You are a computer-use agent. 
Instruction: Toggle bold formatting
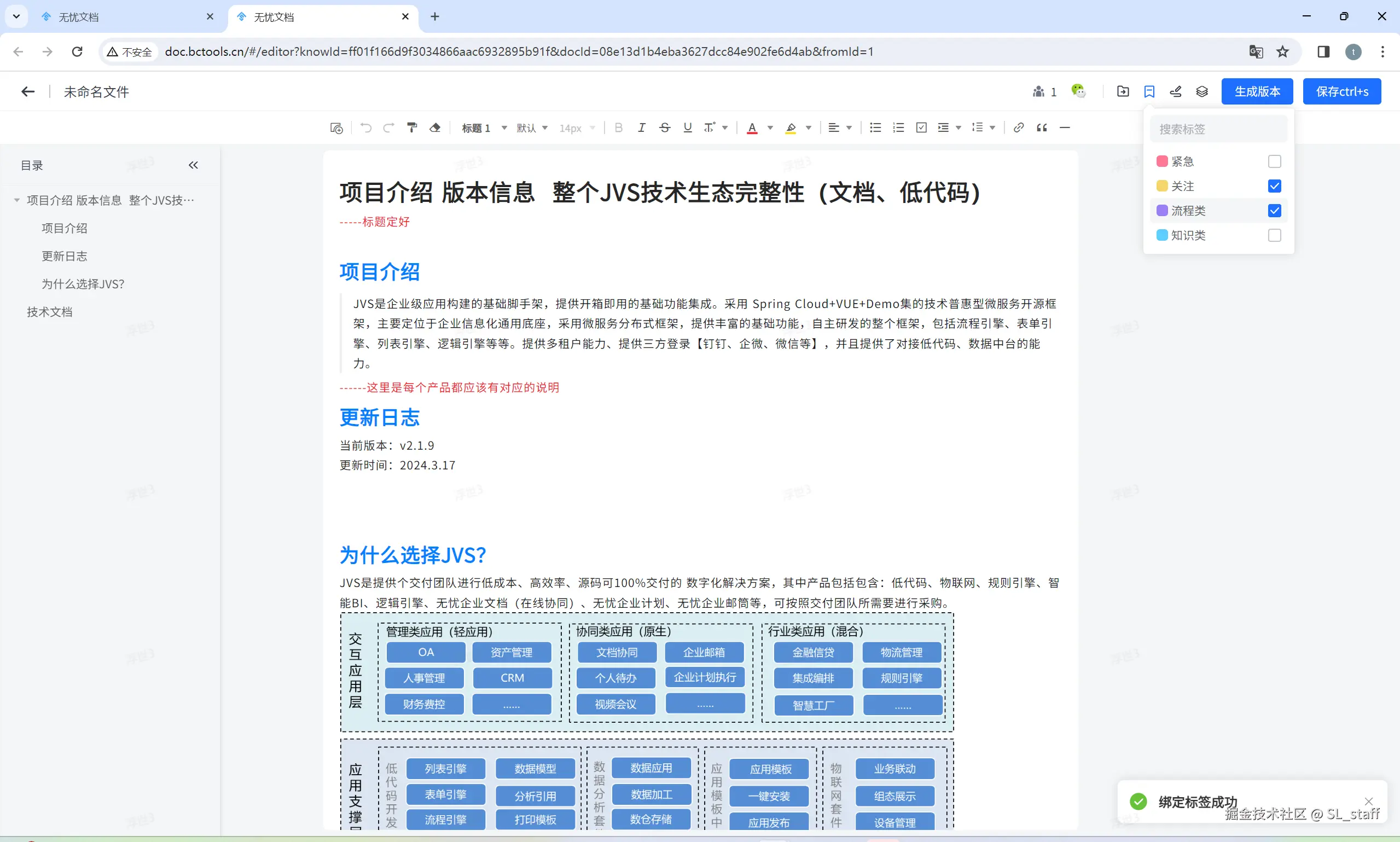tap(619, 127)
